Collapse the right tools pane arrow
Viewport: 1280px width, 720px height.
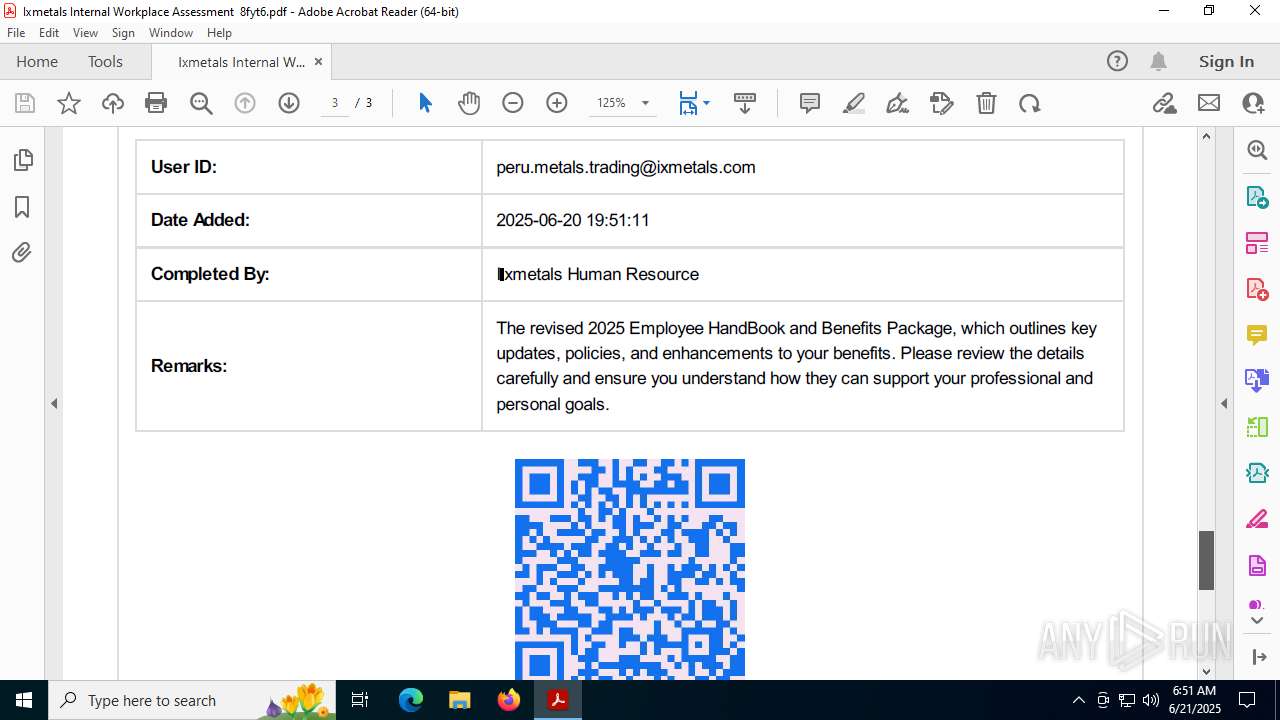pos(1224,404)
